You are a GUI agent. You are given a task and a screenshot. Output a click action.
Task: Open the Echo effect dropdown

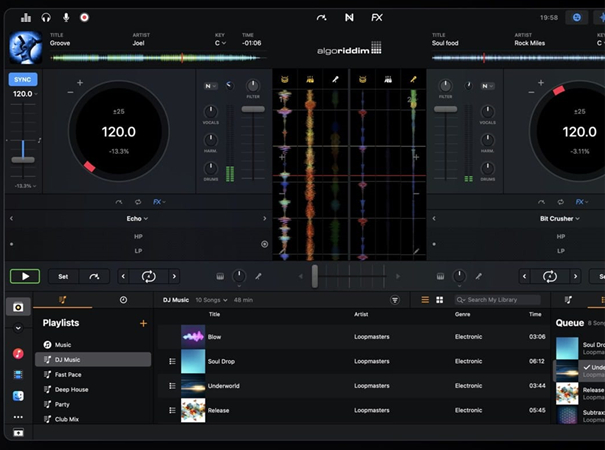[137, 218]
